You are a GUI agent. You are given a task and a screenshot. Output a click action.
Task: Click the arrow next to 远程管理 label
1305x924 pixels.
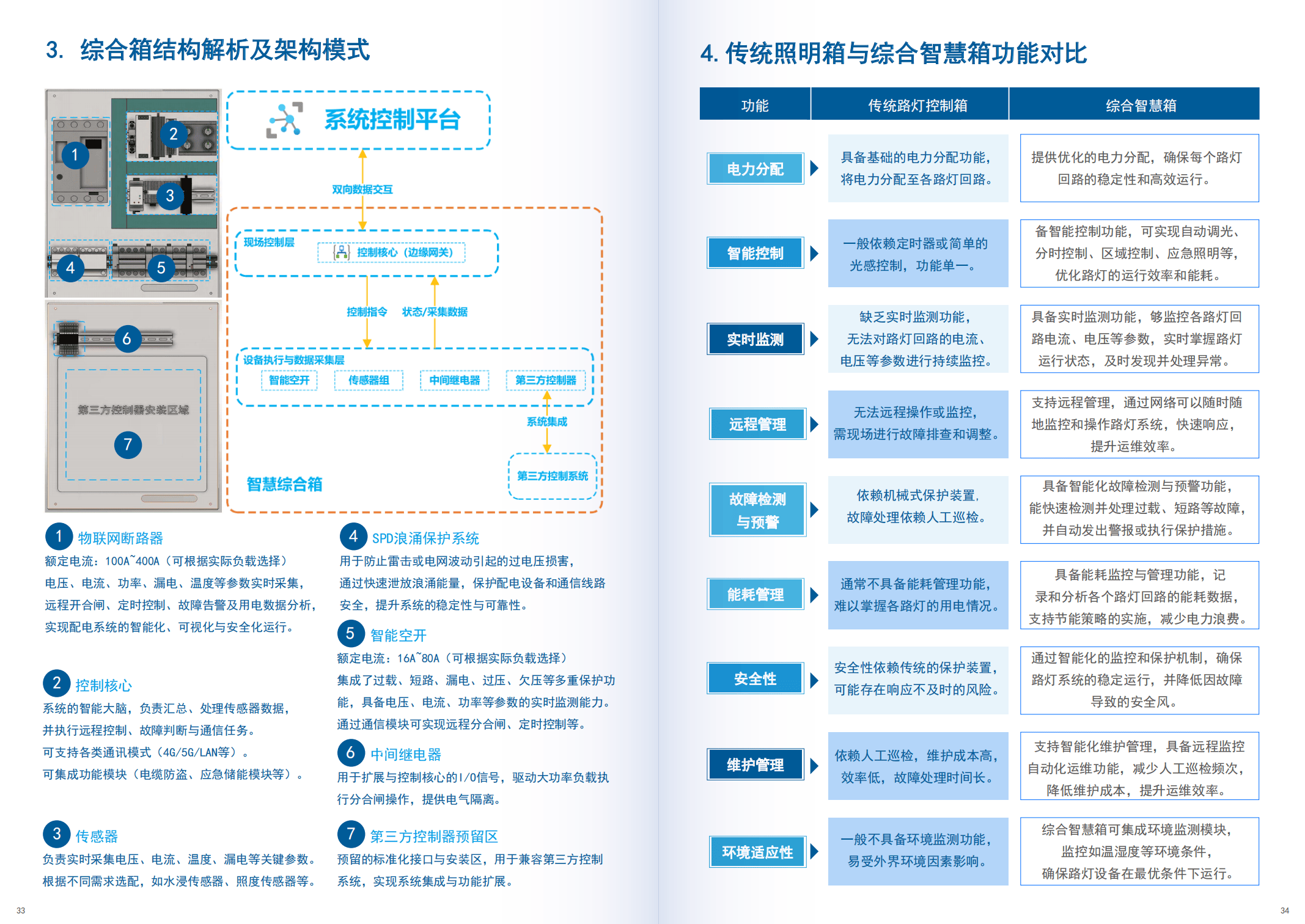point(814,424)
